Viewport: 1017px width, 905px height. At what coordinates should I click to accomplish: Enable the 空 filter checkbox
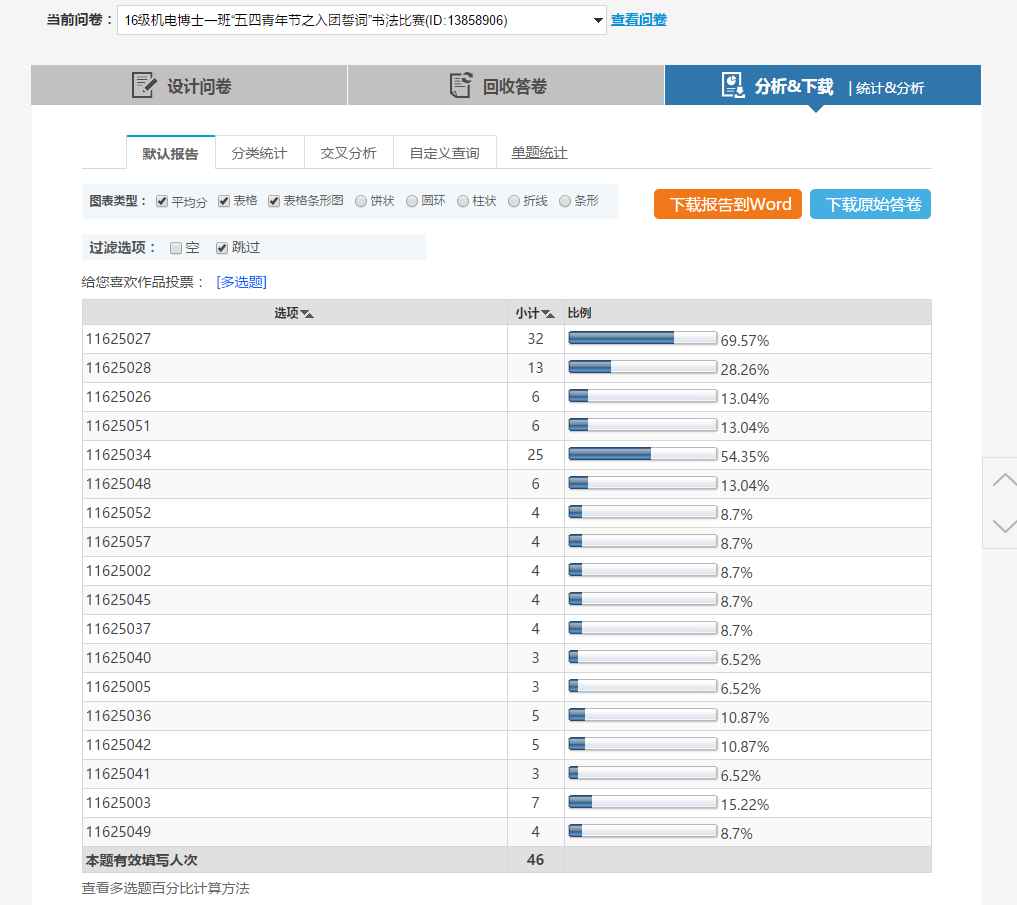tap(176, 248)
